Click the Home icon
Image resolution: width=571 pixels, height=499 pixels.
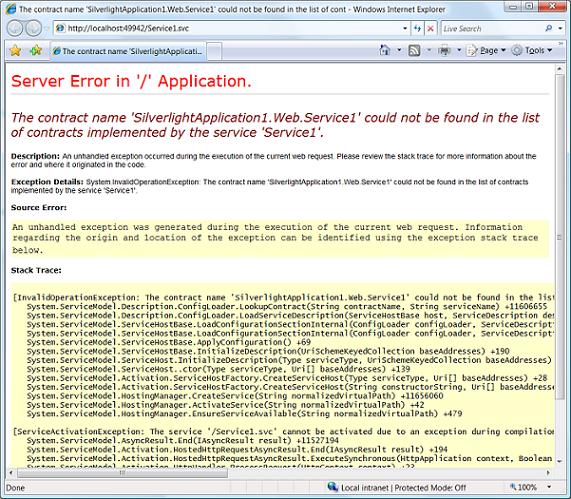(x=385, y=50)
